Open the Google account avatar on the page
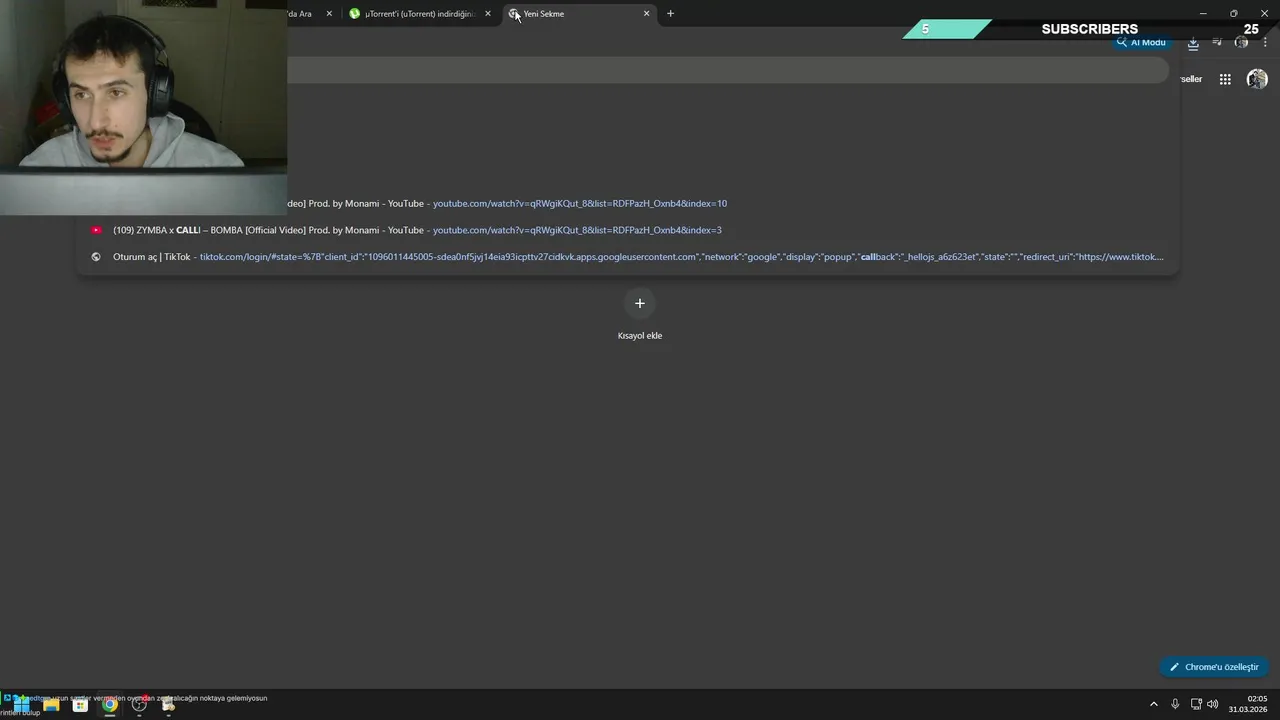This screenshot has height=720, width=1280. click(x=1257, y=79)
